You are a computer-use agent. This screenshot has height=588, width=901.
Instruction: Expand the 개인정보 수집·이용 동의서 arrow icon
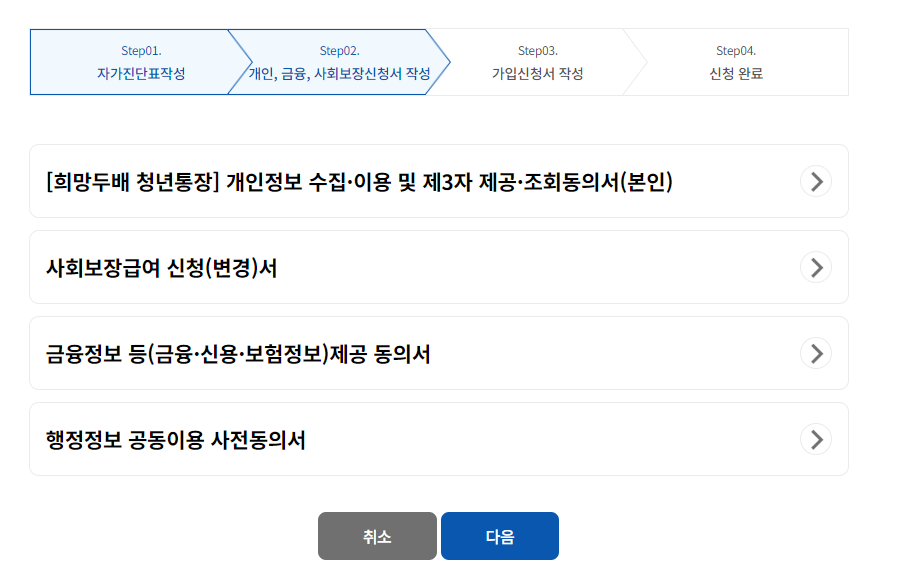tap(817, 181)
